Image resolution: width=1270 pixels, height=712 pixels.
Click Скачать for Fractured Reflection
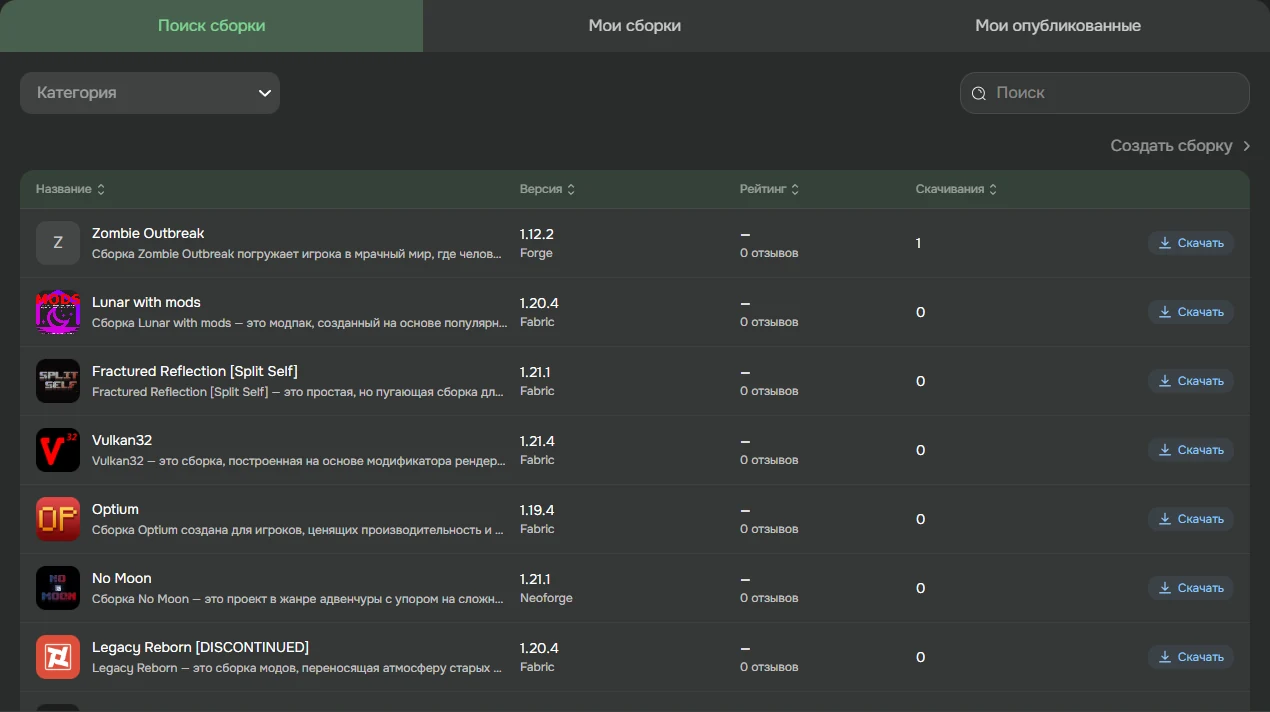pos(1191,381)
